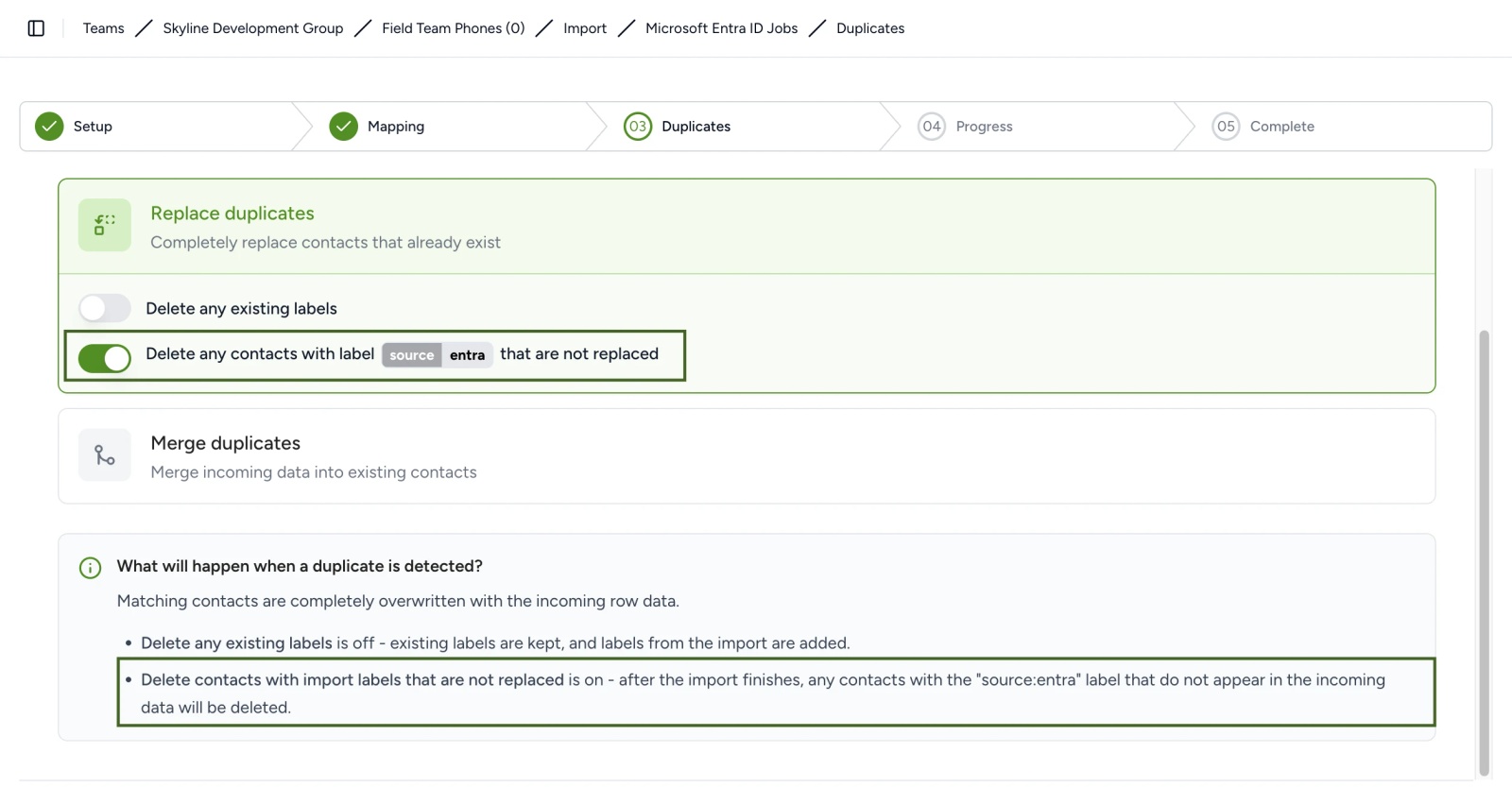Click the vertical scrollbar thumb
The width and height of the screenshot is (1512, 787).
1484,553
